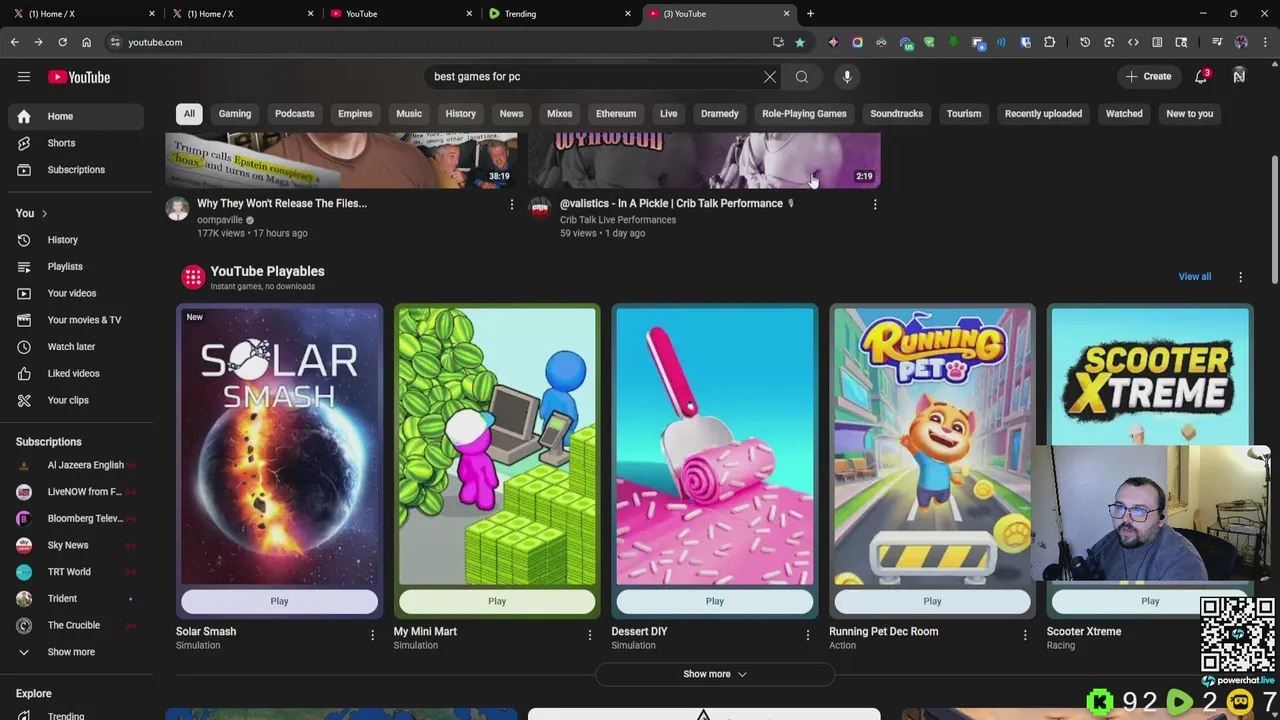The width and height of the screenshot is (1280, 720).
Task: Select the Gaming filter chip
Action: [235, 114]
